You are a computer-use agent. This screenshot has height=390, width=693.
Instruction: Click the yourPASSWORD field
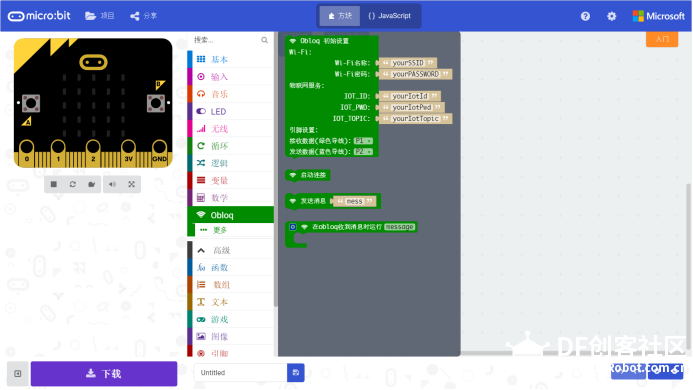tap(415, 74)
